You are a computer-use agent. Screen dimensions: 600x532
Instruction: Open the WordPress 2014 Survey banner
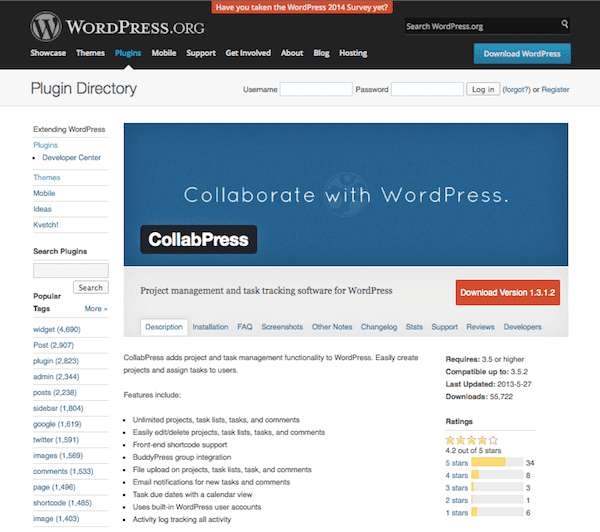[x=302, y=7]
